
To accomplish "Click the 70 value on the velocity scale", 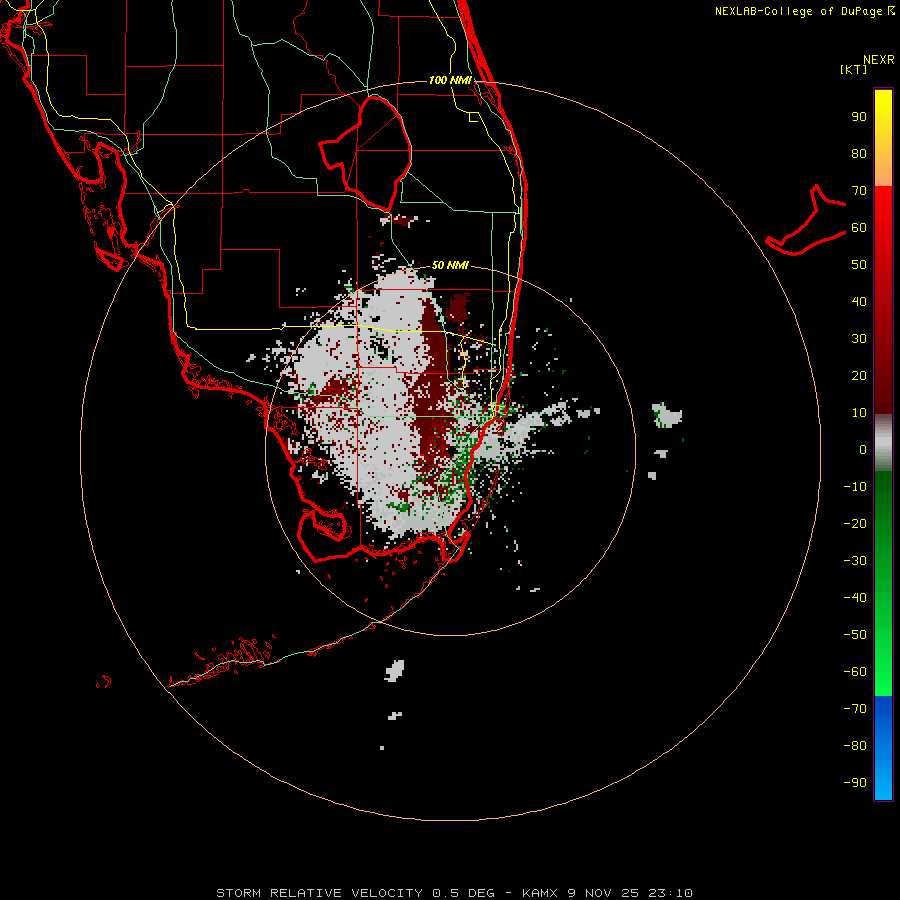I will (x=859, y=191).
